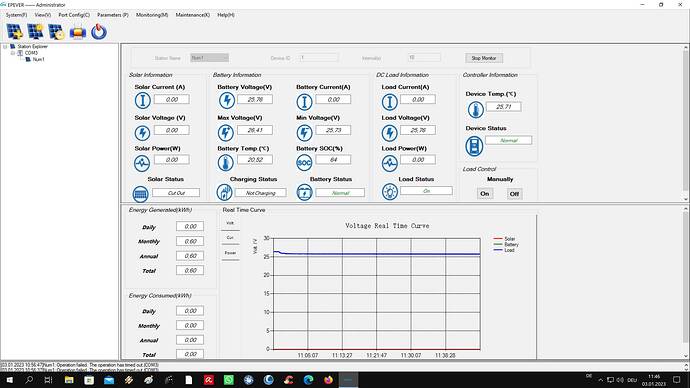This screenshot has width=690, height=388.
Task: Click the Battery SOC icon
Action: click(x=304, y=163)
